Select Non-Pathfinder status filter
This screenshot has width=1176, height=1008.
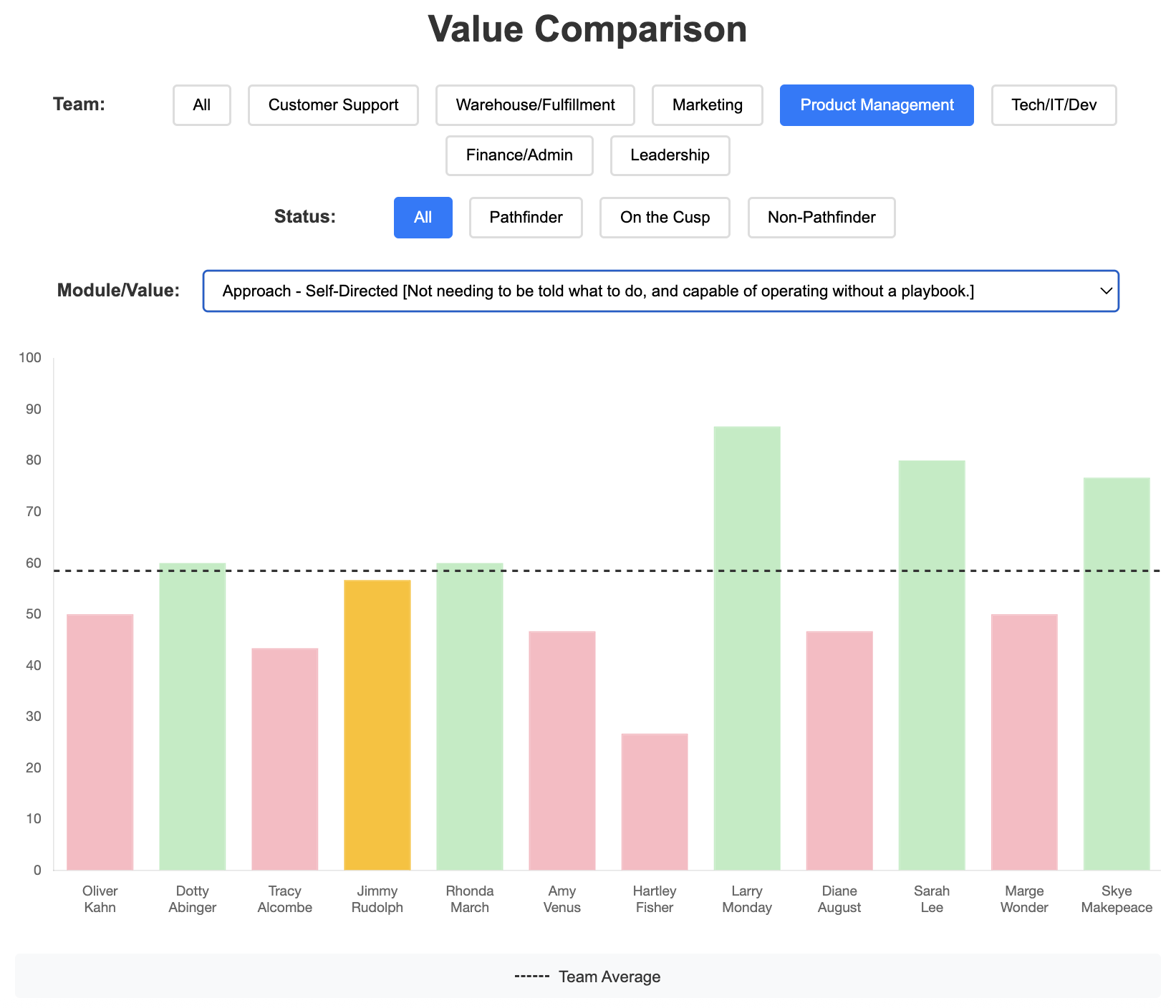[821, 218]
